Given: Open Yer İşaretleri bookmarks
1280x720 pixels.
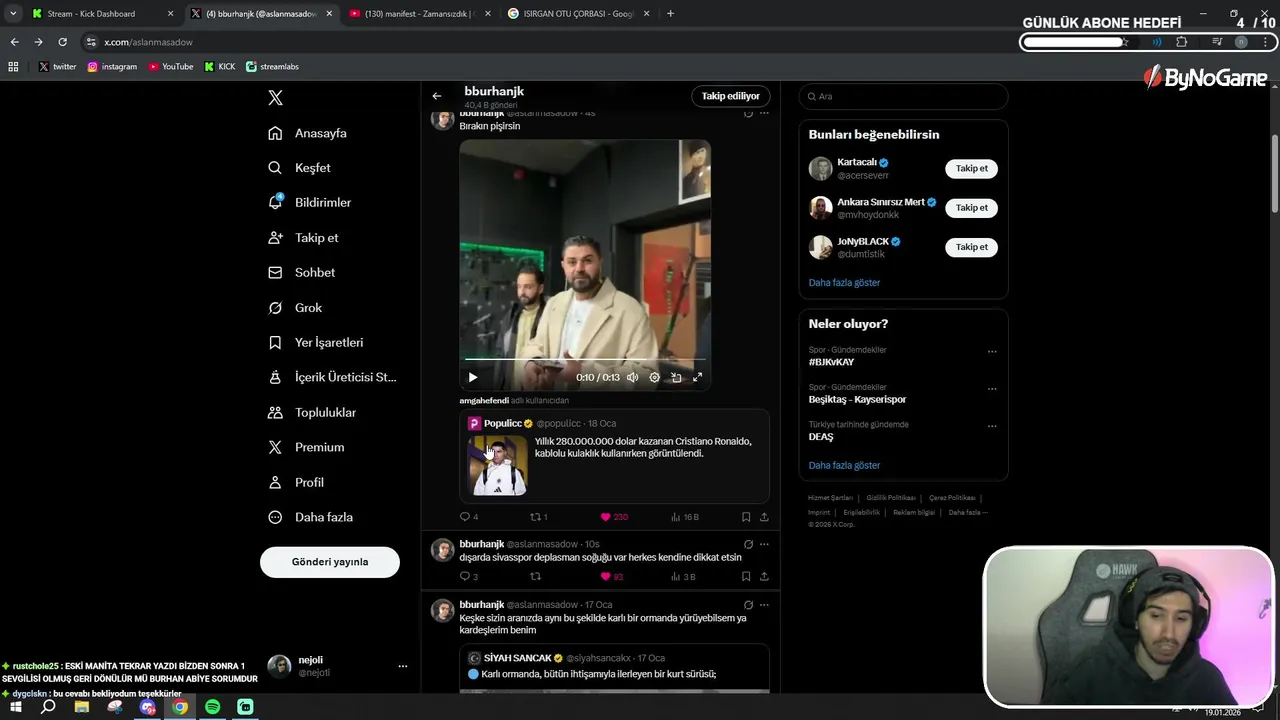Looking at the screenshot, I should 316,342.
